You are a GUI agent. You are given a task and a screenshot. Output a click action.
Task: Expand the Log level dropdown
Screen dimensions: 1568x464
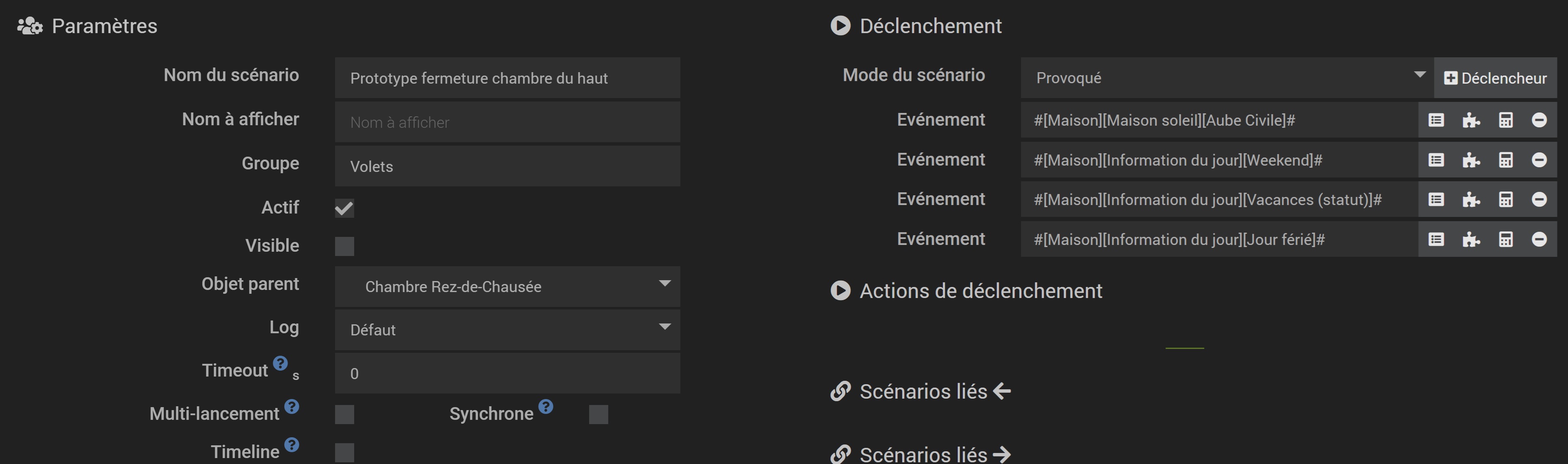[507, 329]
